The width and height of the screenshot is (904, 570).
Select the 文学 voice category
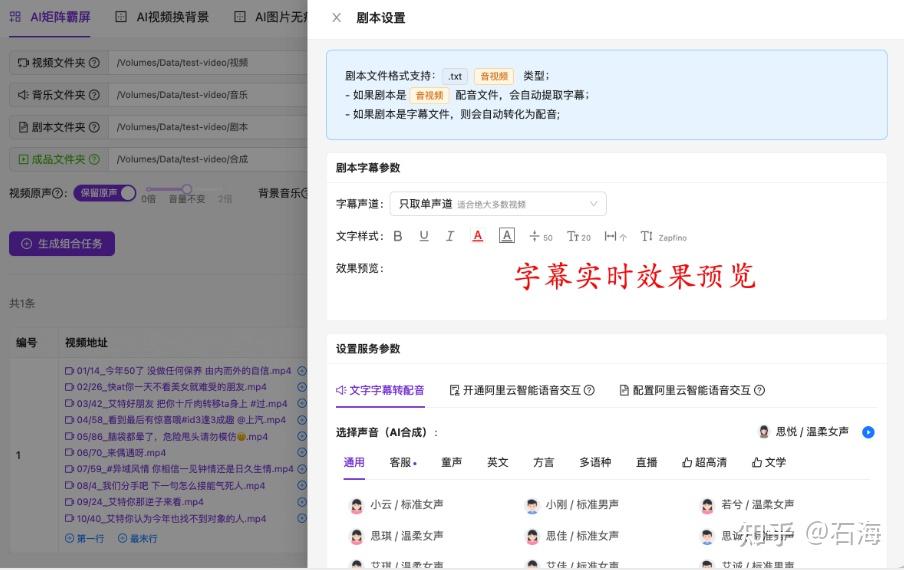[769, 462]
